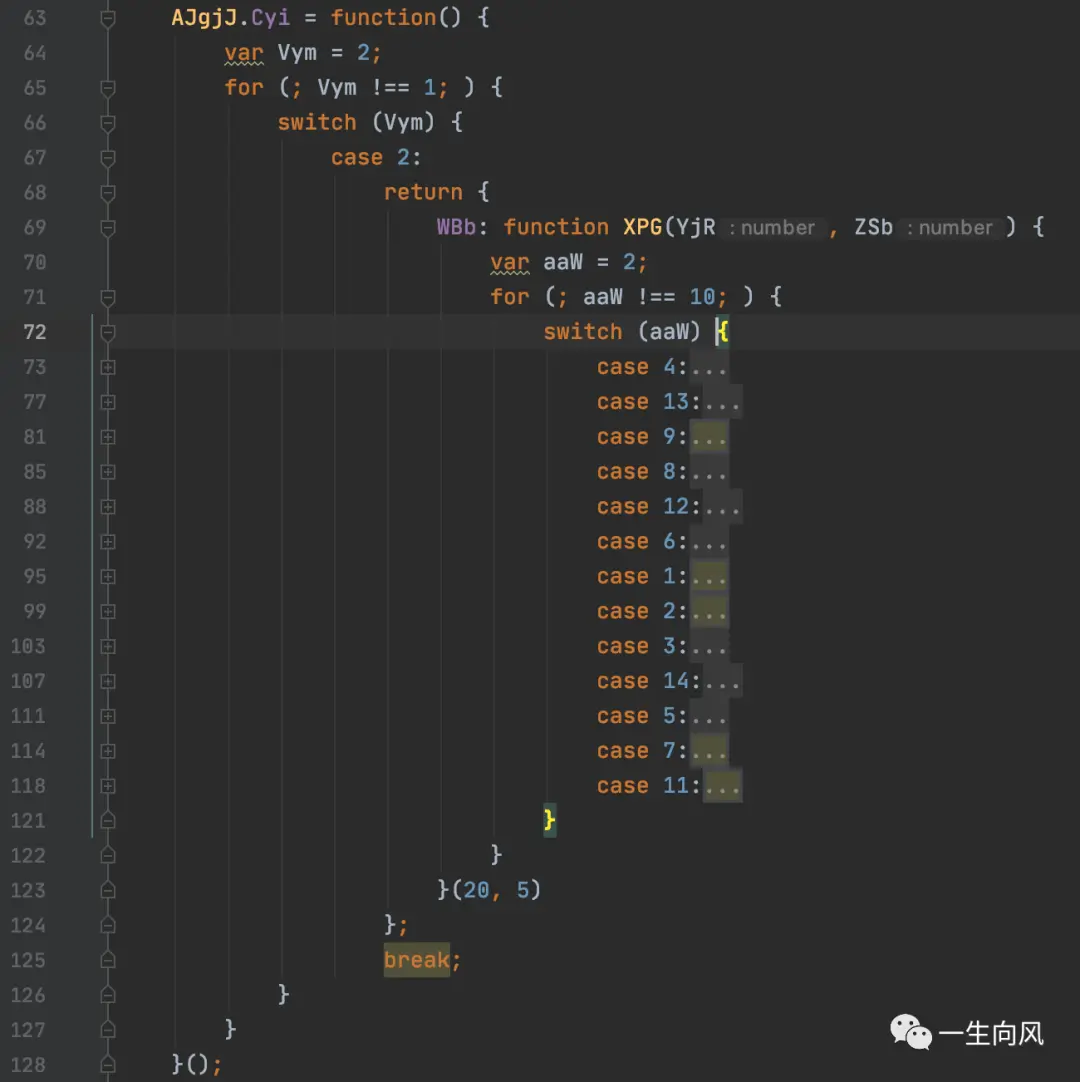Collapse the function block on line 63
The width and height of the screenshot is (1080, 1082).
click(108, 18)
